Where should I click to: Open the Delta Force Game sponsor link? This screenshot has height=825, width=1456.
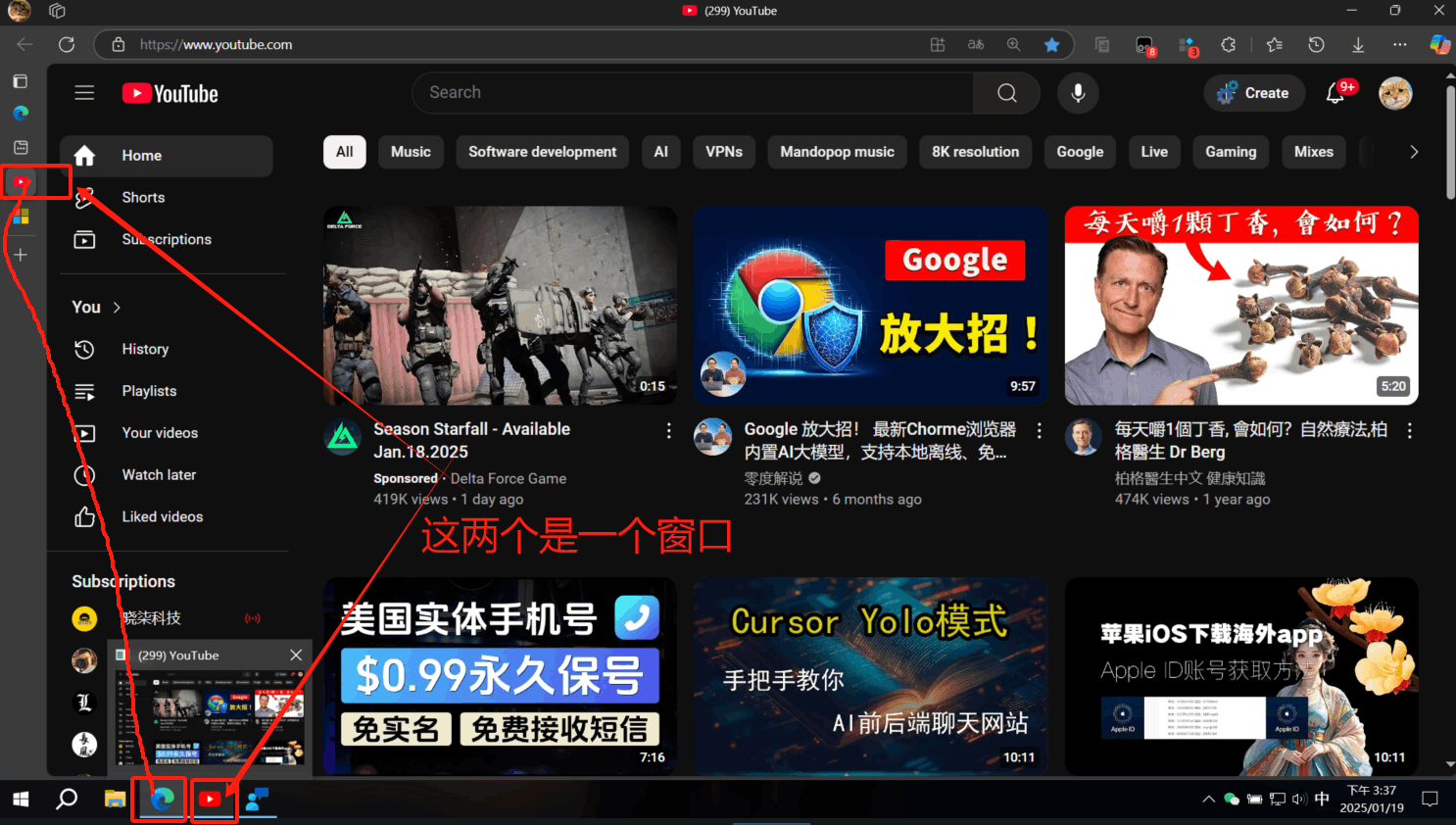[x=509, y=479]
